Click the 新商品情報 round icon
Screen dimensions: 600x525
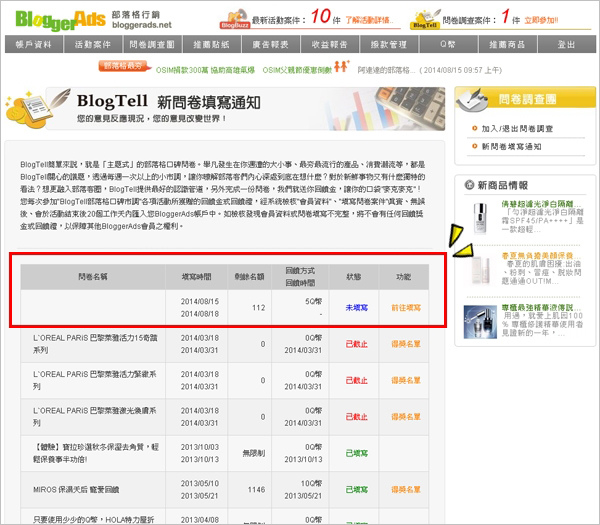[x=469, y=185]
